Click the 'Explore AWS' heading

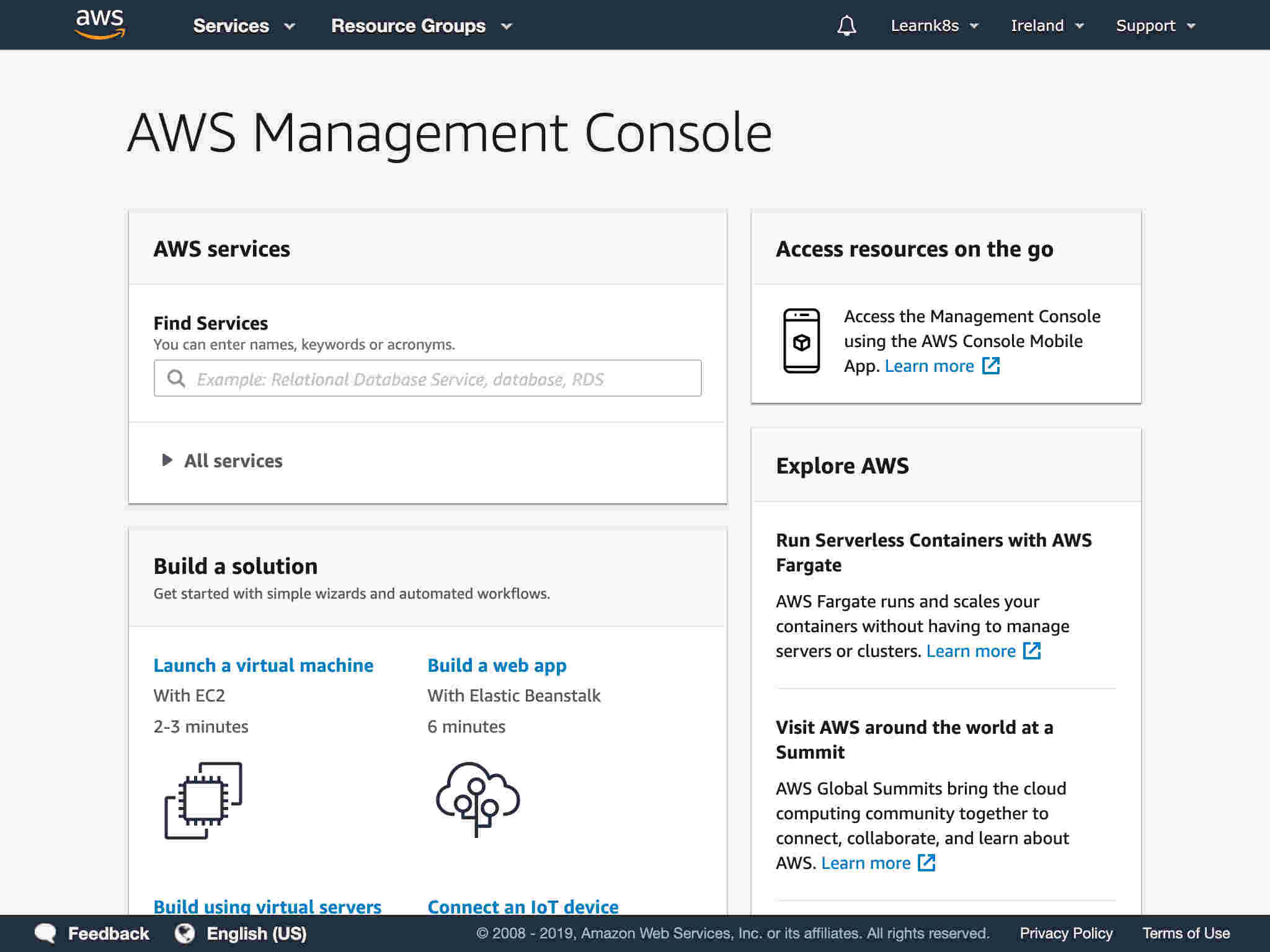pyautogui.click(x=842, y=465)
